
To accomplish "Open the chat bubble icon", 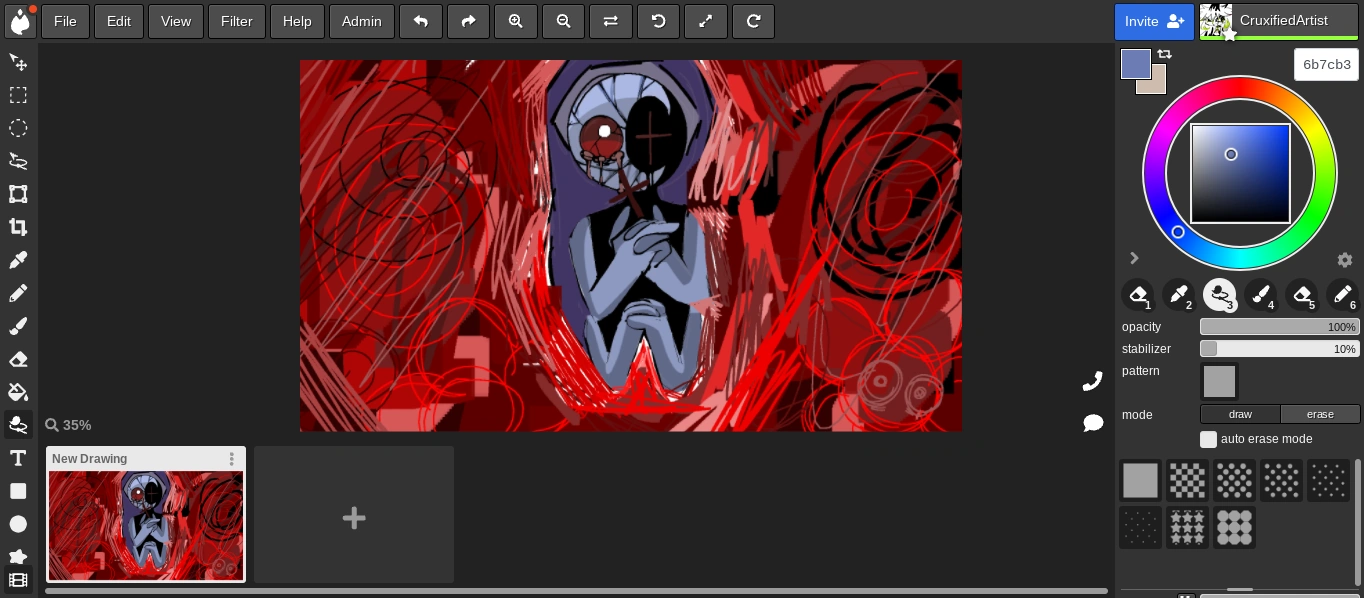I will [1093, 423].
